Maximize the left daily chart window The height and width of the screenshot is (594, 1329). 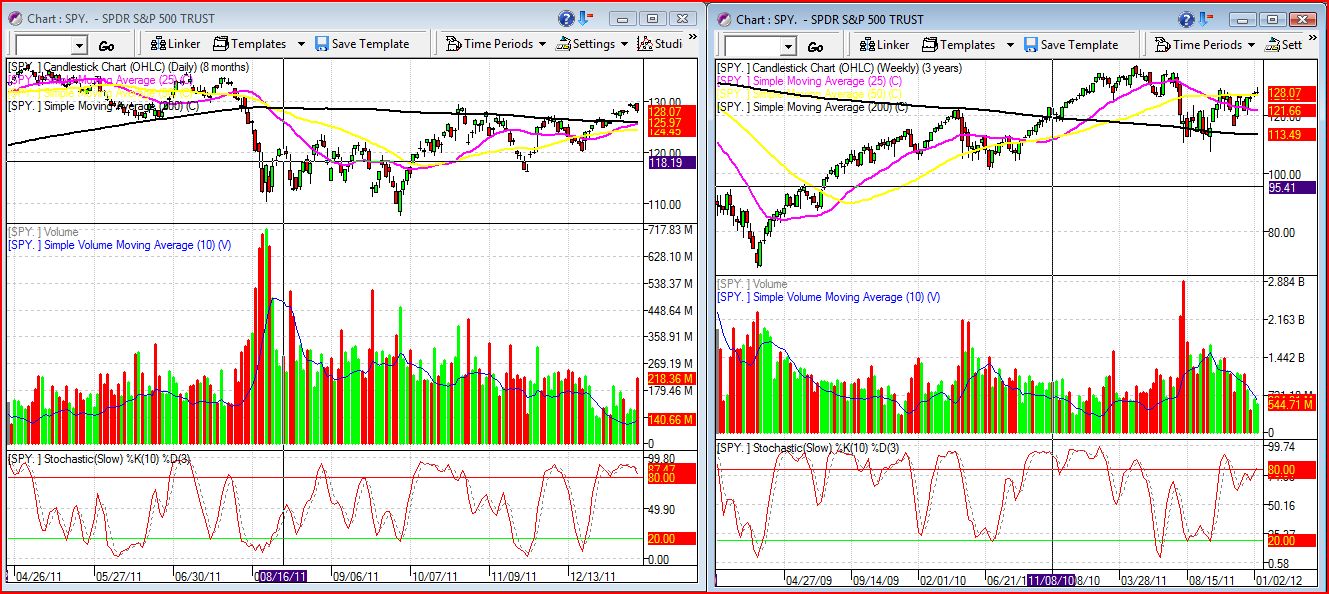tap(652, 18)
